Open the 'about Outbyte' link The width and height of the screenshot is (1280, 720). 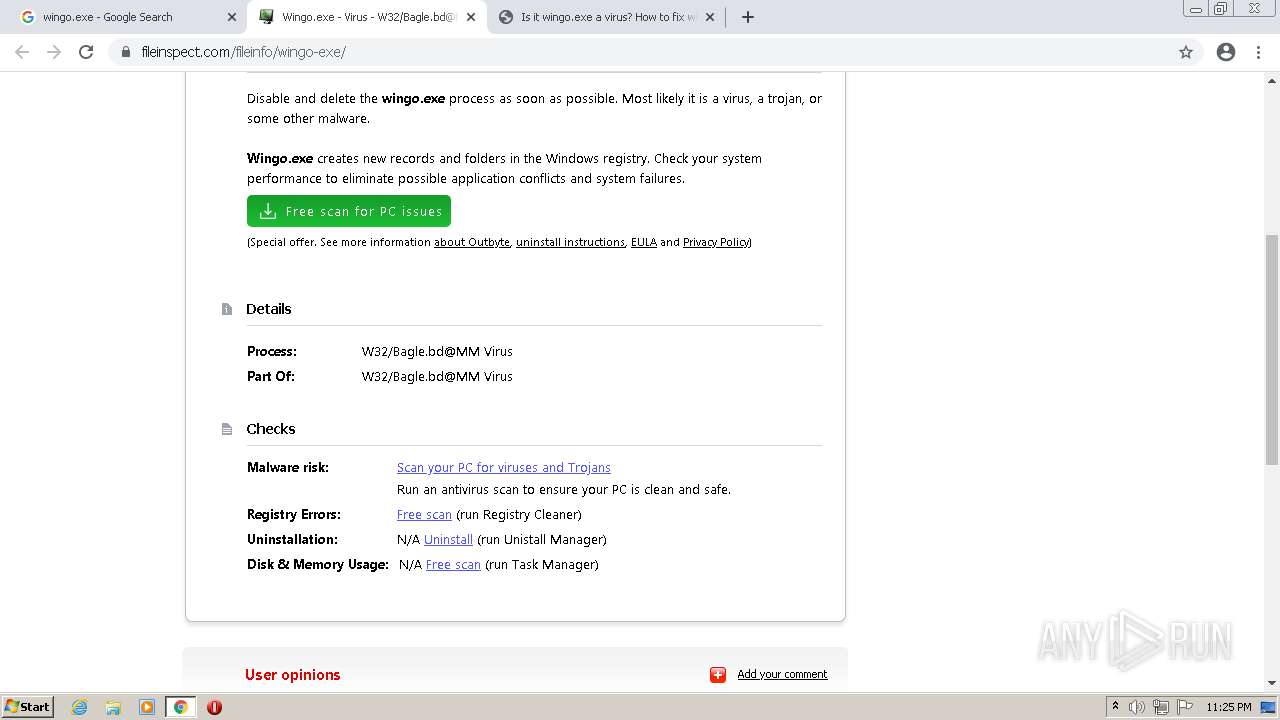[472, 242]
